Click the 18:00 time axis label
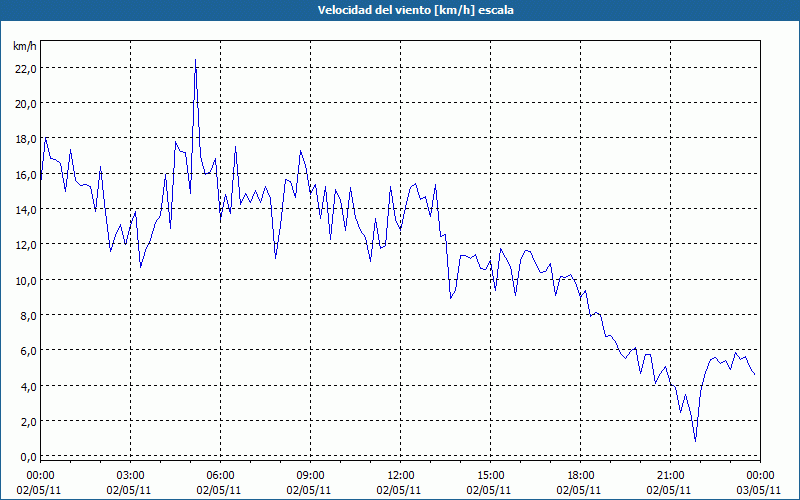 (581, 476)
